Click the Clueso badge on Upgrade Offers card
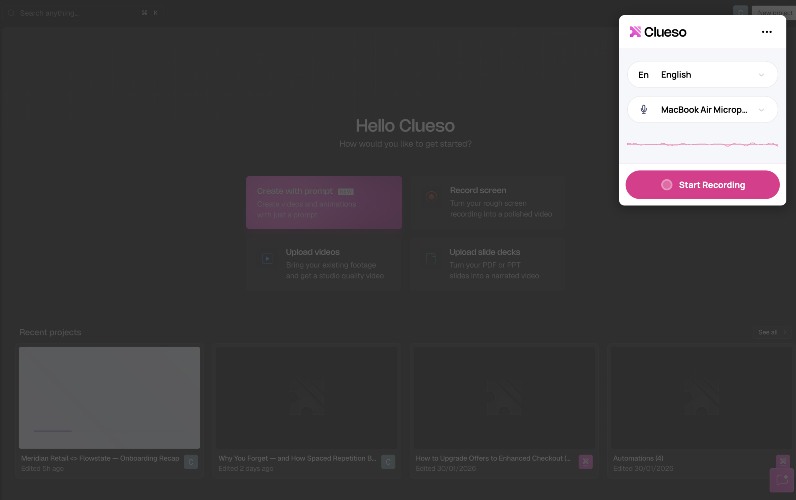This screenshot has height=500, width=796. click(x=585, y=461)
